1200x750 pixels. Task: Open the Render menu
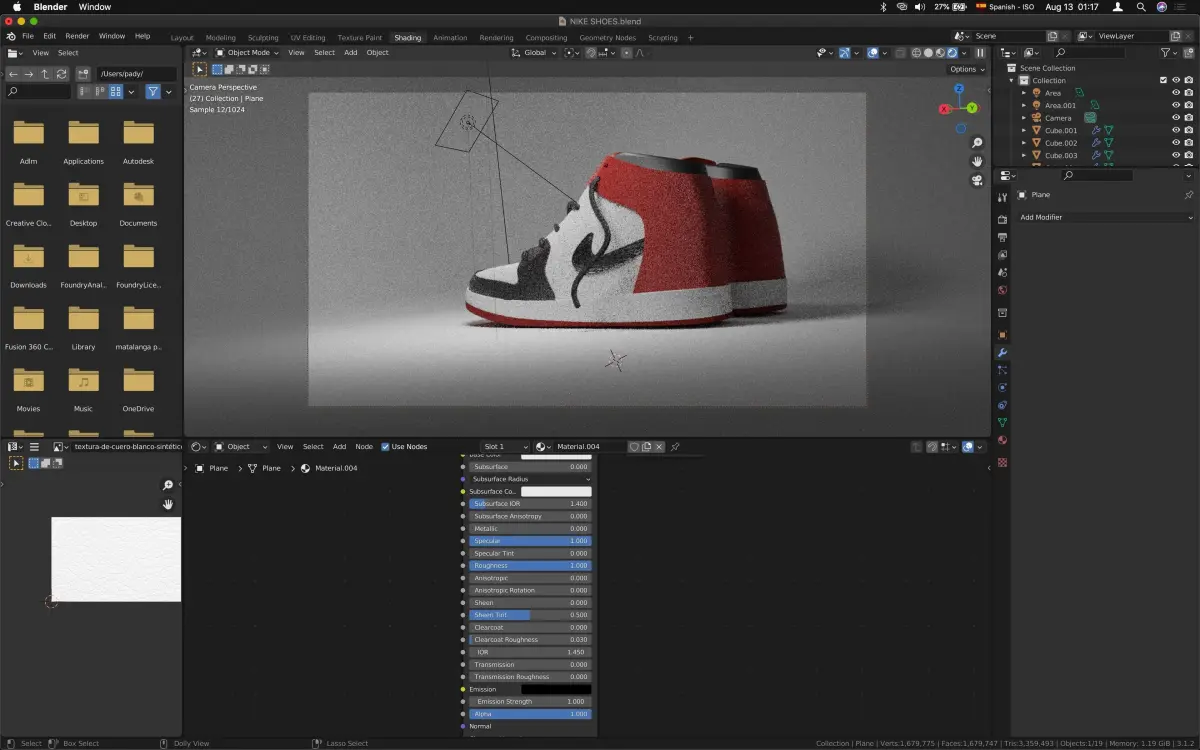point(77,36)
